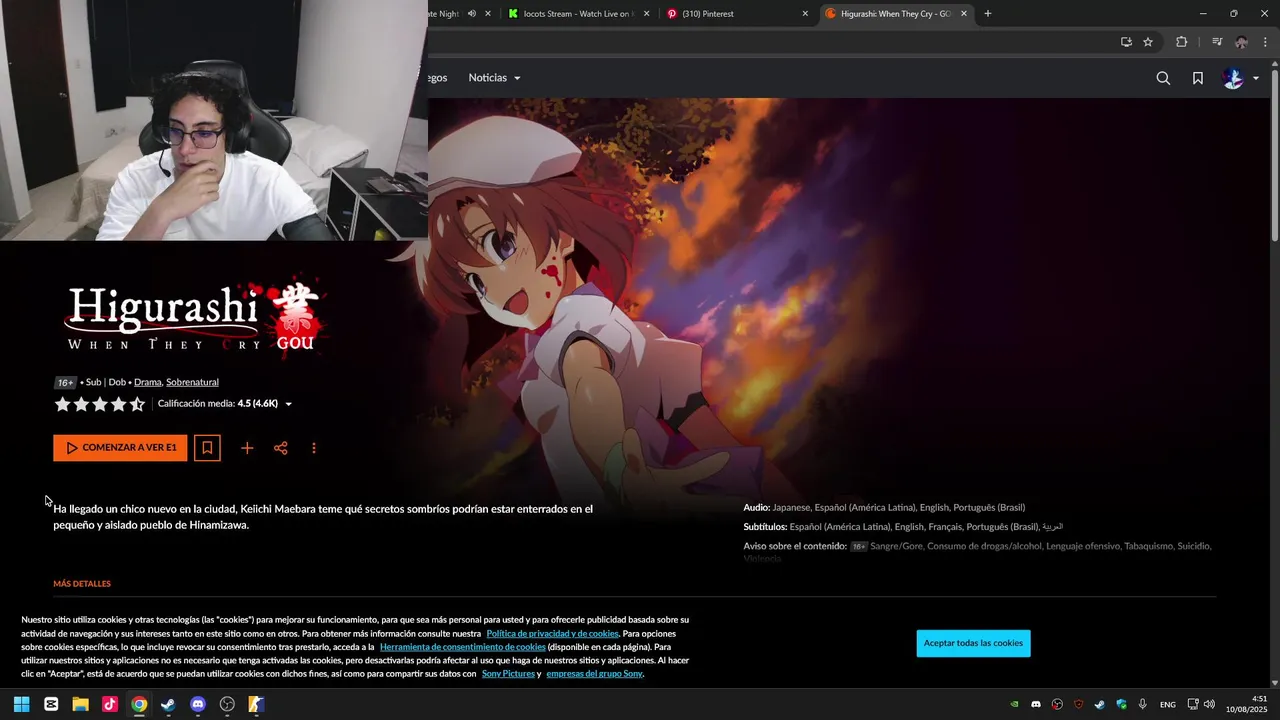This screenshot has height=720, width=1280.
Task: Click the Discord icon in system tray
Action: pyautogui.click(x=1036, y=705)
